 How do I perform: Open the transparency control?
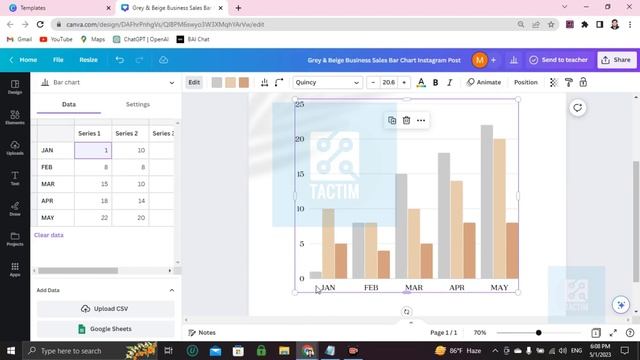click(553, 82)
